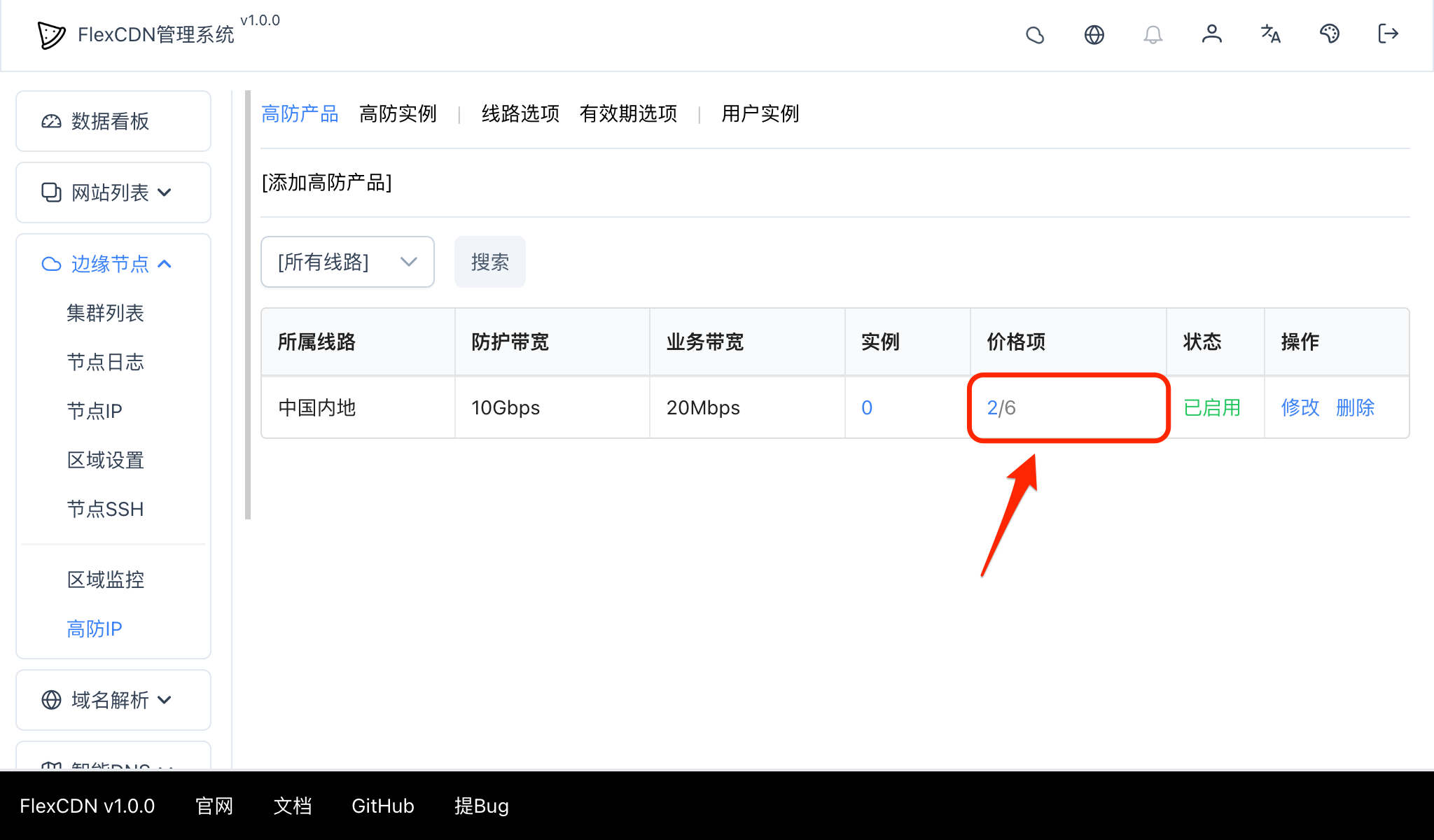
Task: Click 已启用 status to toggle product state
Action: pos(1211,407)
